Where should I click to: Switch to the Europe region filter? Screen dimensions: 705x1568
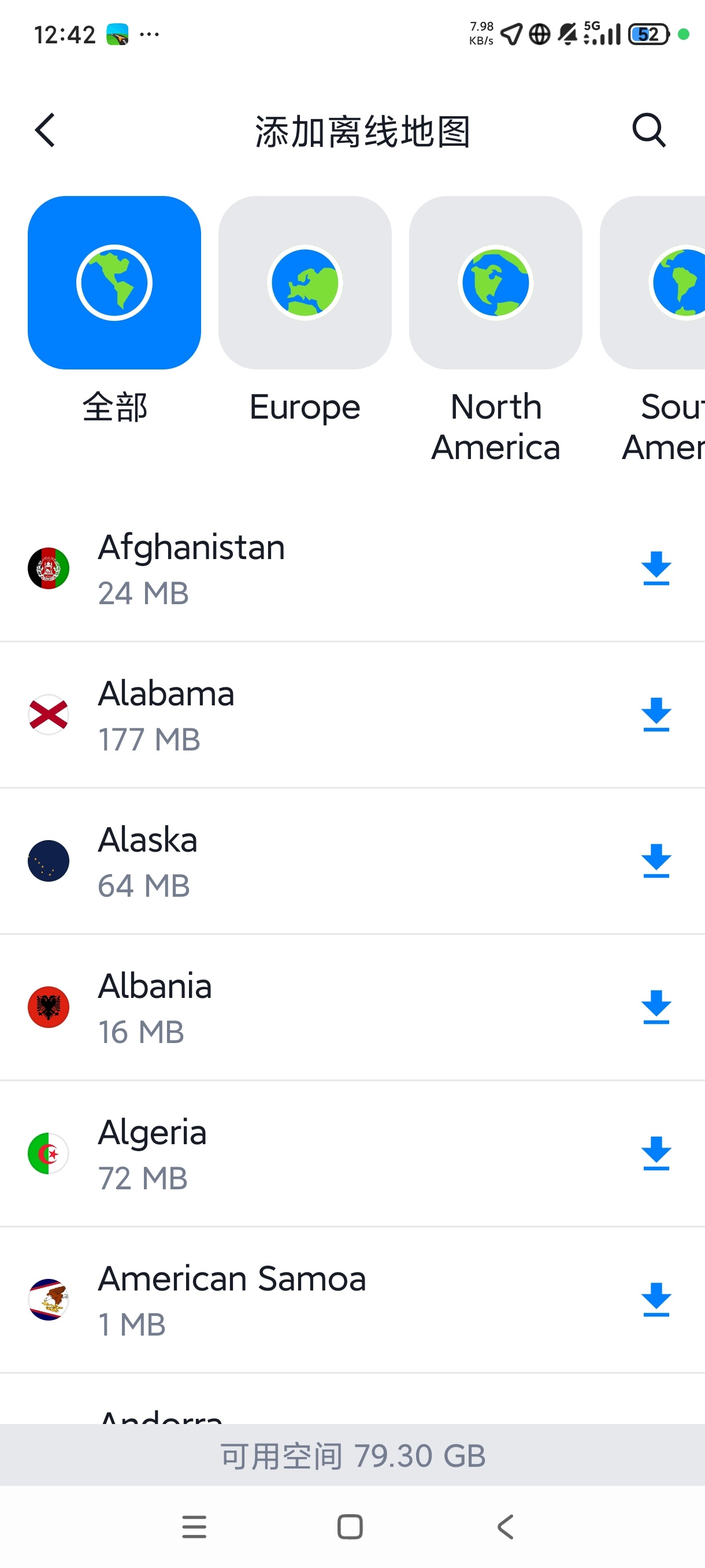[305, 282]
